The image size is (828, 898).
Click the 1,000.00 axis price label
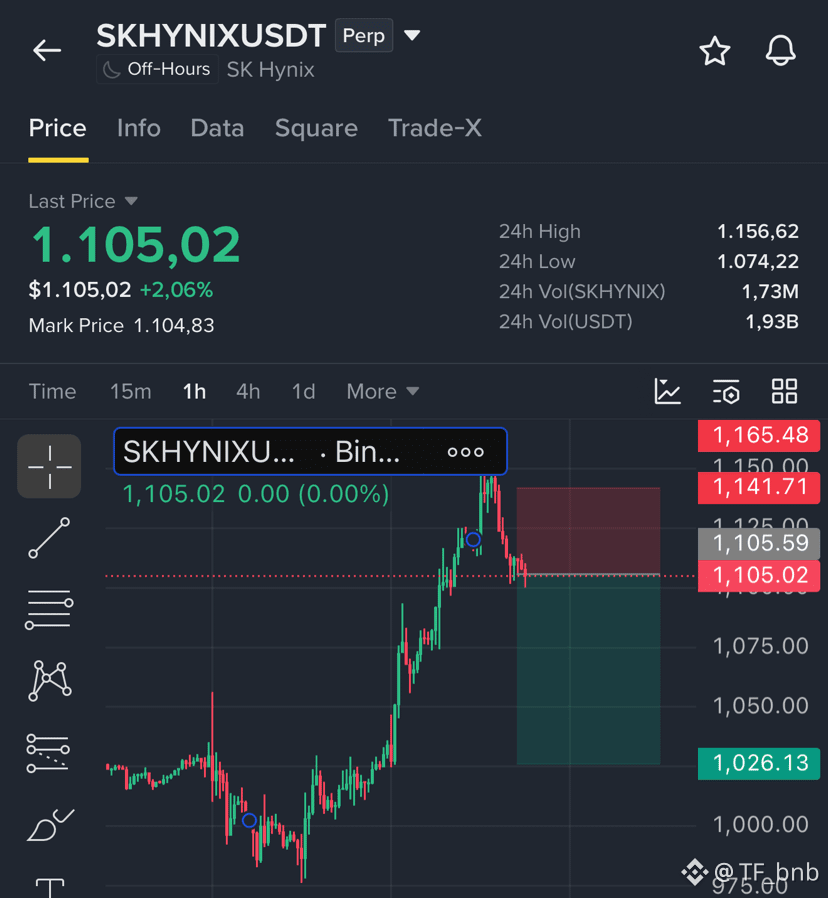tap(760, 825)
